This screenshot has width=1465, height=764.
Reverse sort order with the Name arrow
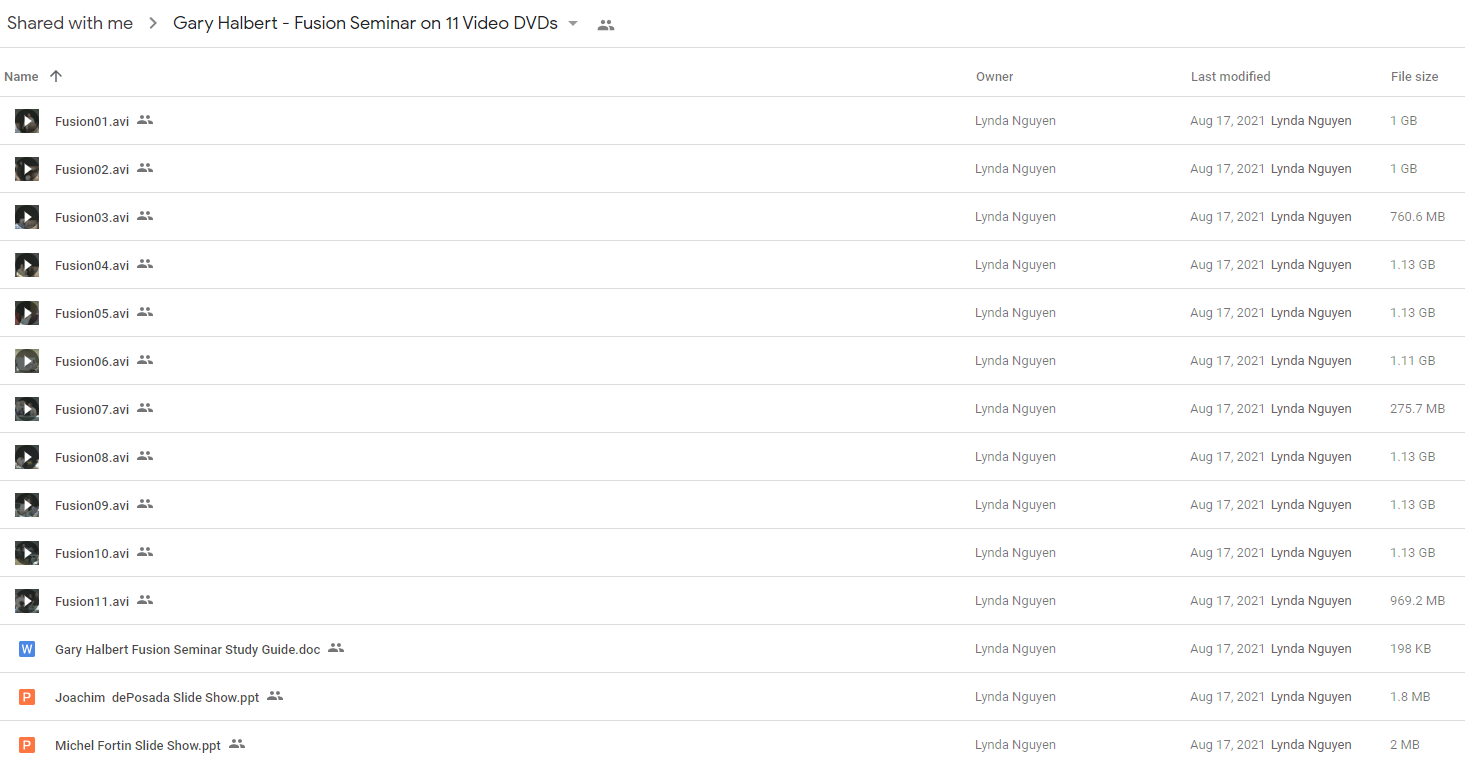[56, 76]
